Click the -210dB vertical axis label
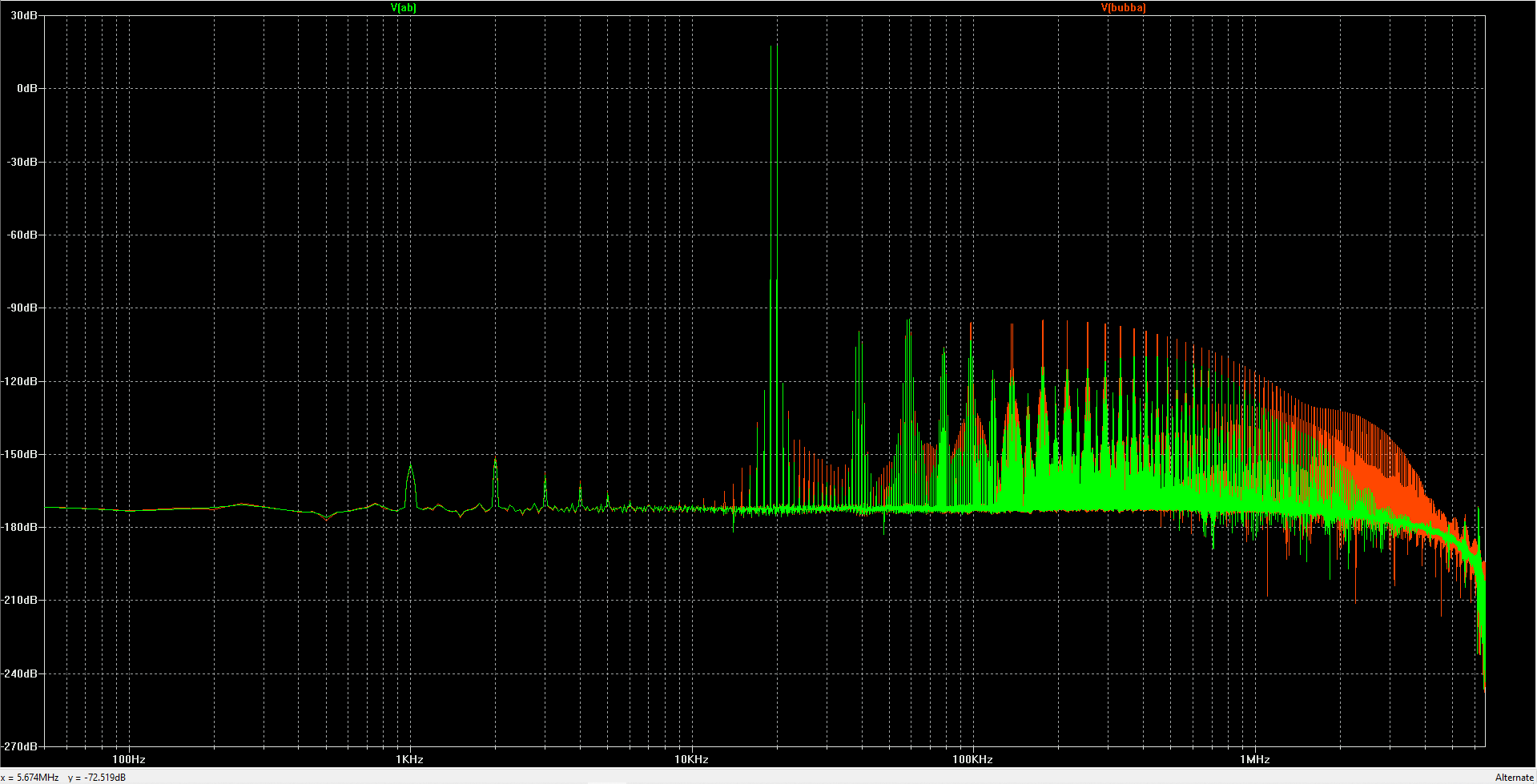Image resolution: width=1537 pixels, height=784 pixels. 21,600
